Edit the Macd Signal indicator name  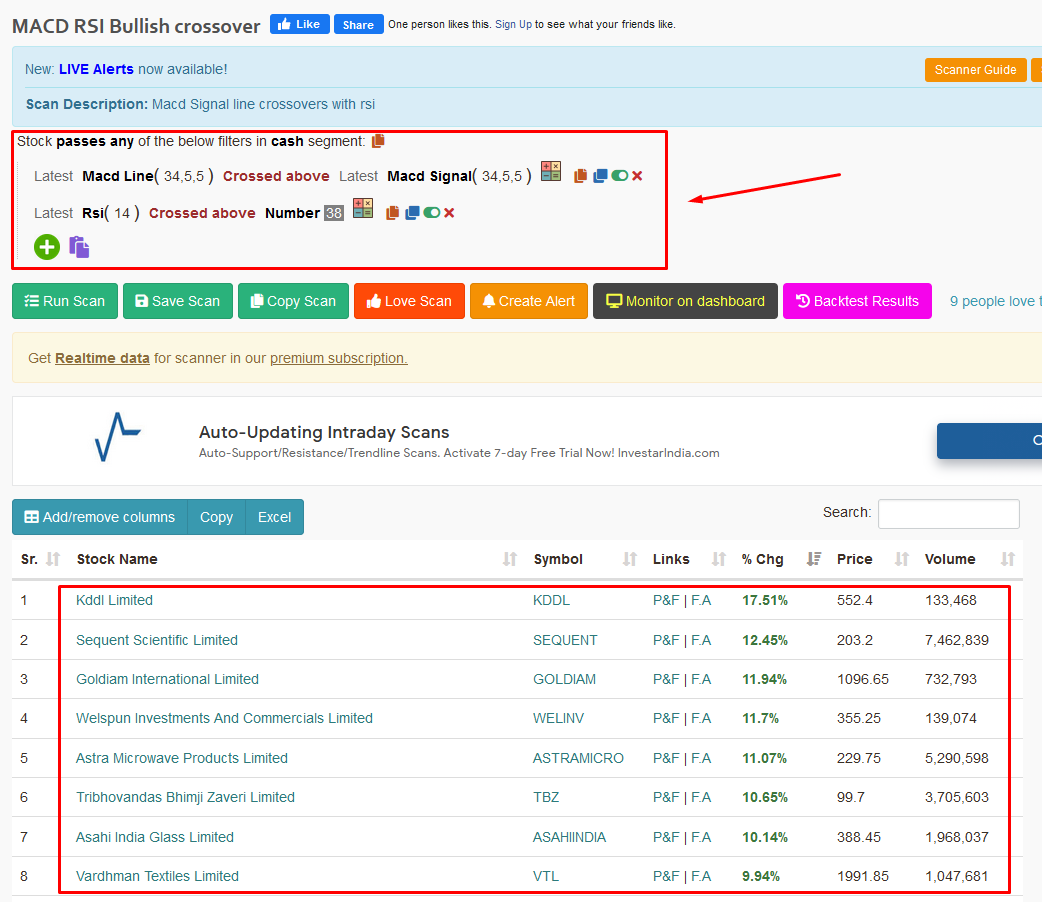pyautogui.click(x=429, y=176)
